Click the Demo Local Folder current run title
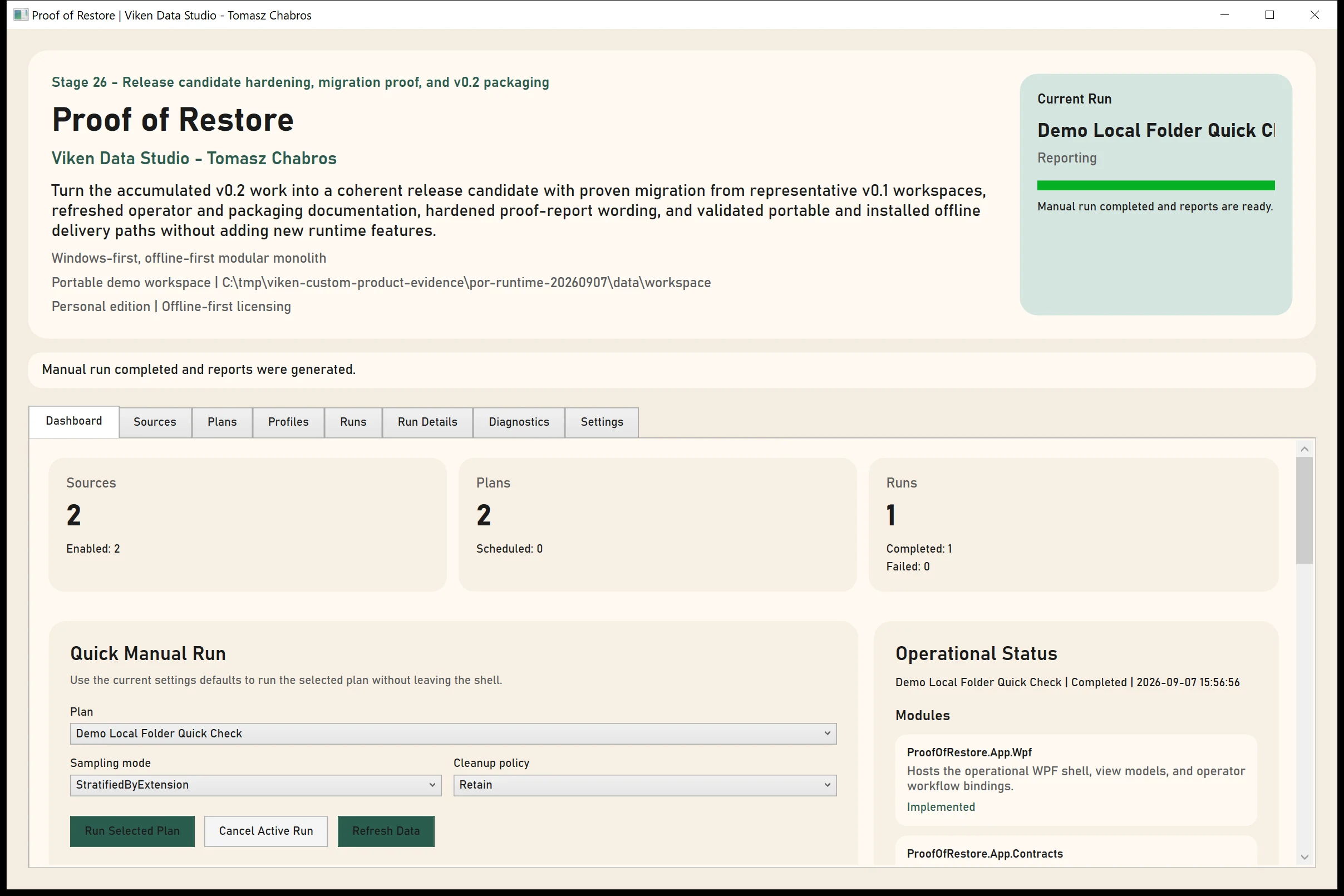 [x=1155, y=130]
